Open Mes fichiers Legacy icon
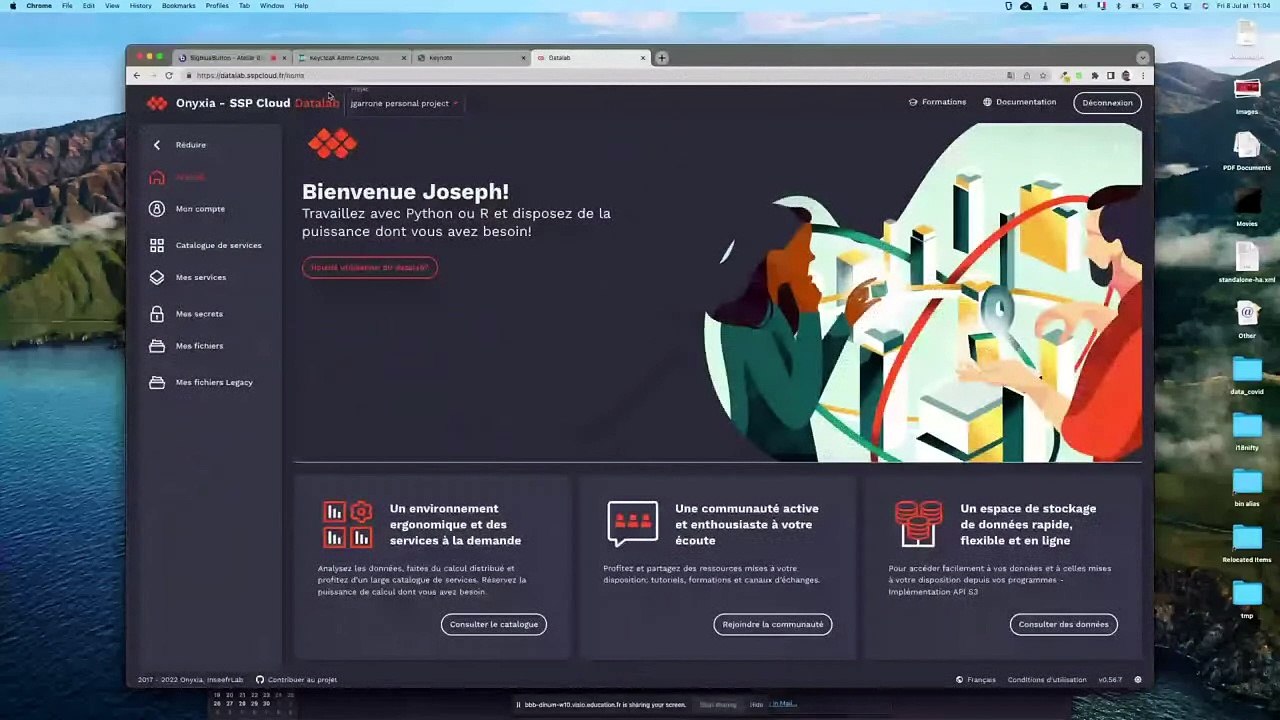The image size is (1280, 720). coord(157,382)
